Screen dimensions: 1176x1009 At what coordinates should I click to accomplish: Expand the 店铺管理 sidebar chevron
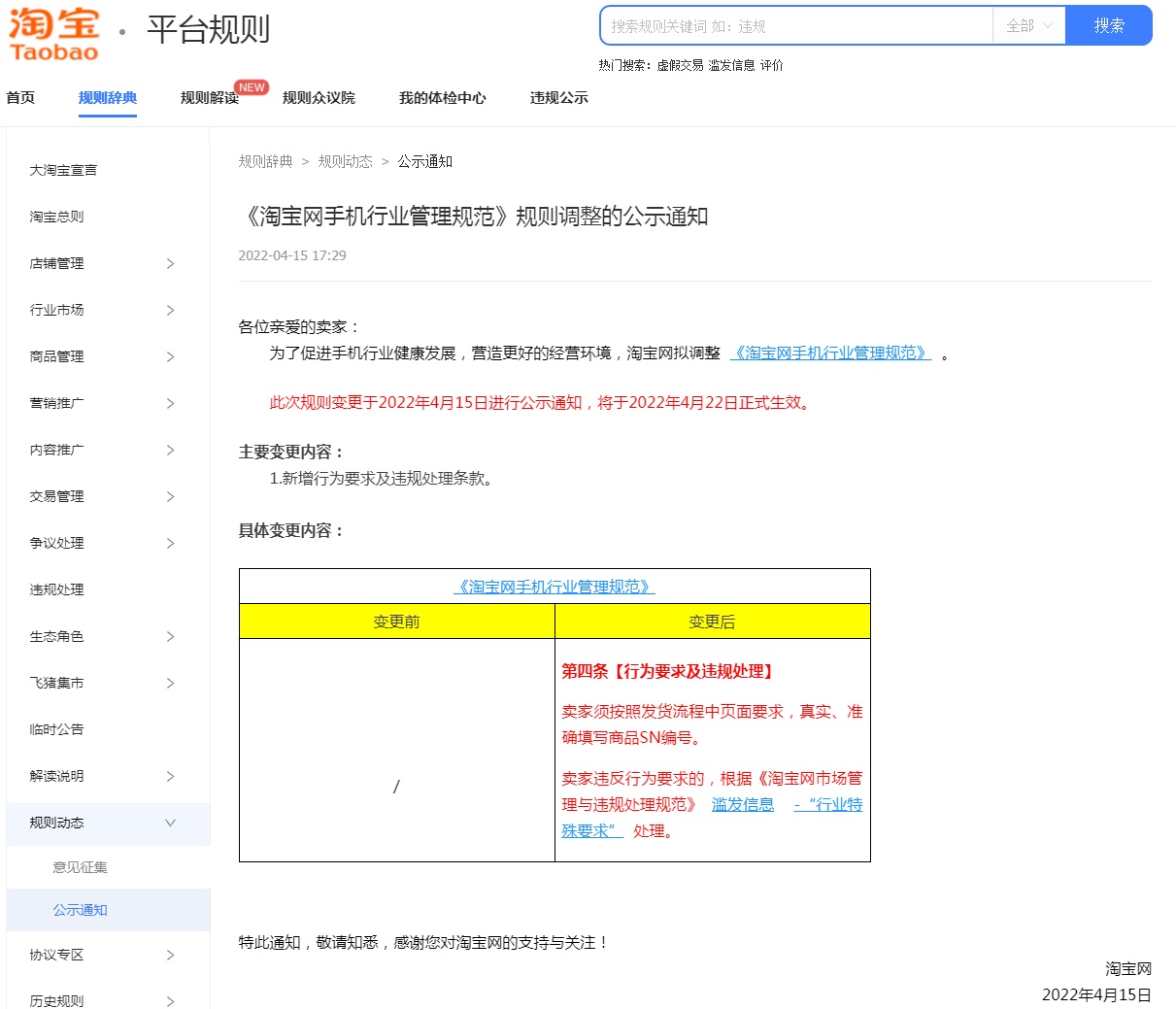(170, 263)
